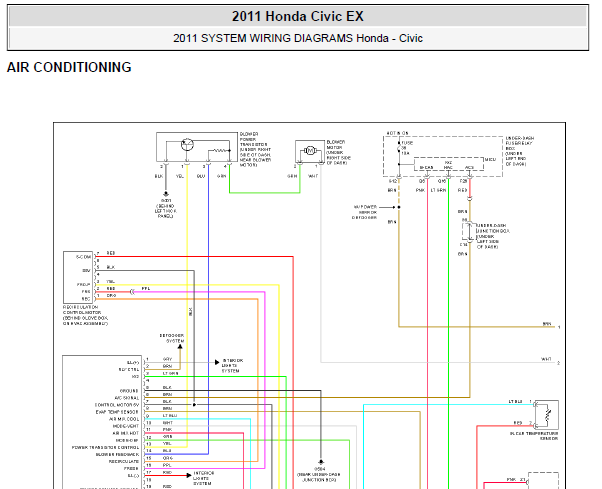
Task: Click the 'A/C SIGNAL' pin label
Action: coord(127,398)
